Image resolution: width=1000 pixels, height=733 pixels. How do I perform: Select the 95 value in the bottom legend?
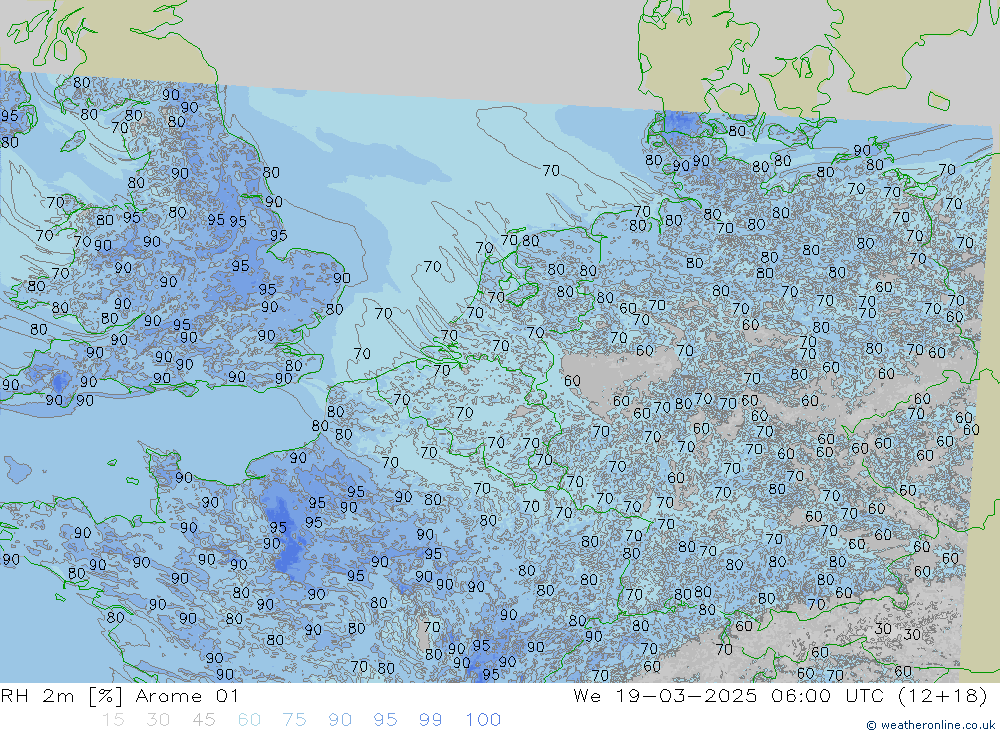385,720
